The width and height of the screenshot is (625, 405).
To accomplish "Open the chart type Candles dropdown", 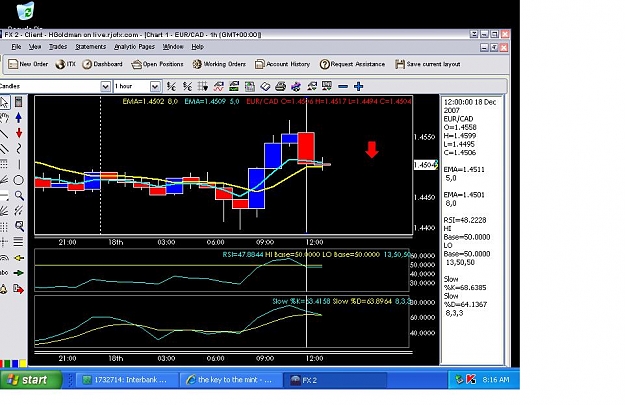I will tap(105, 86).
